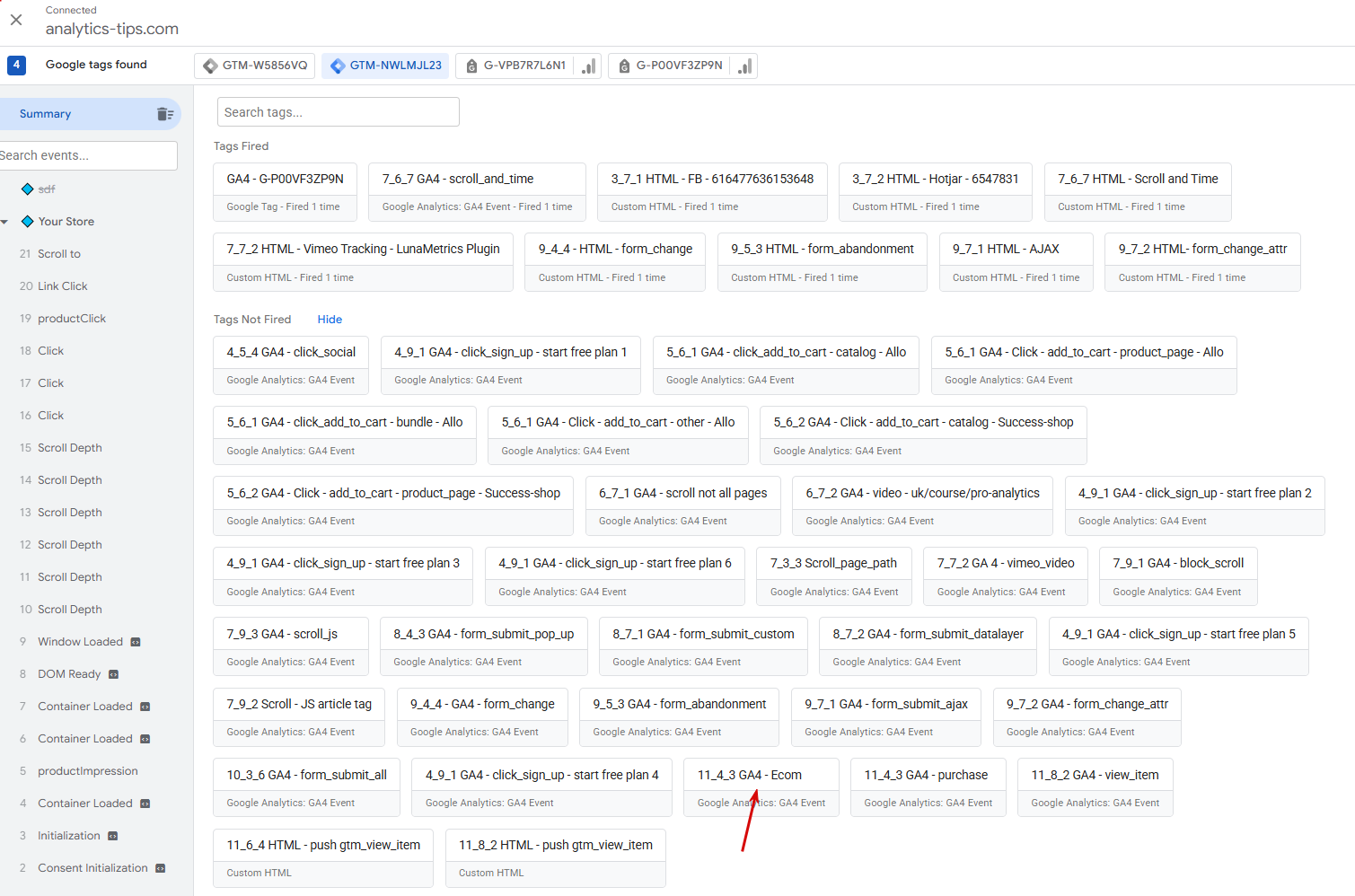This screenshot has width=1355, height=896.
Task: Hide the Tags Not Fired section
Action: [330, 320]
